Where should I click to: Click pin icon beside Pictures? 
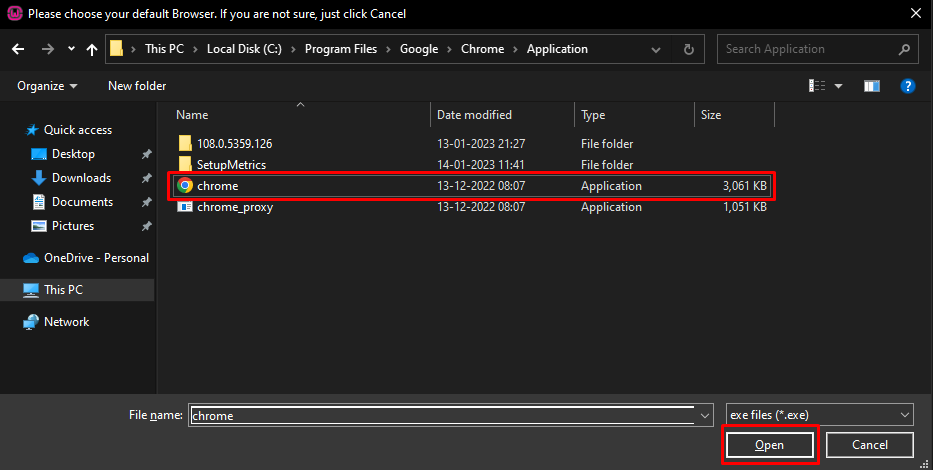point(146,226)
